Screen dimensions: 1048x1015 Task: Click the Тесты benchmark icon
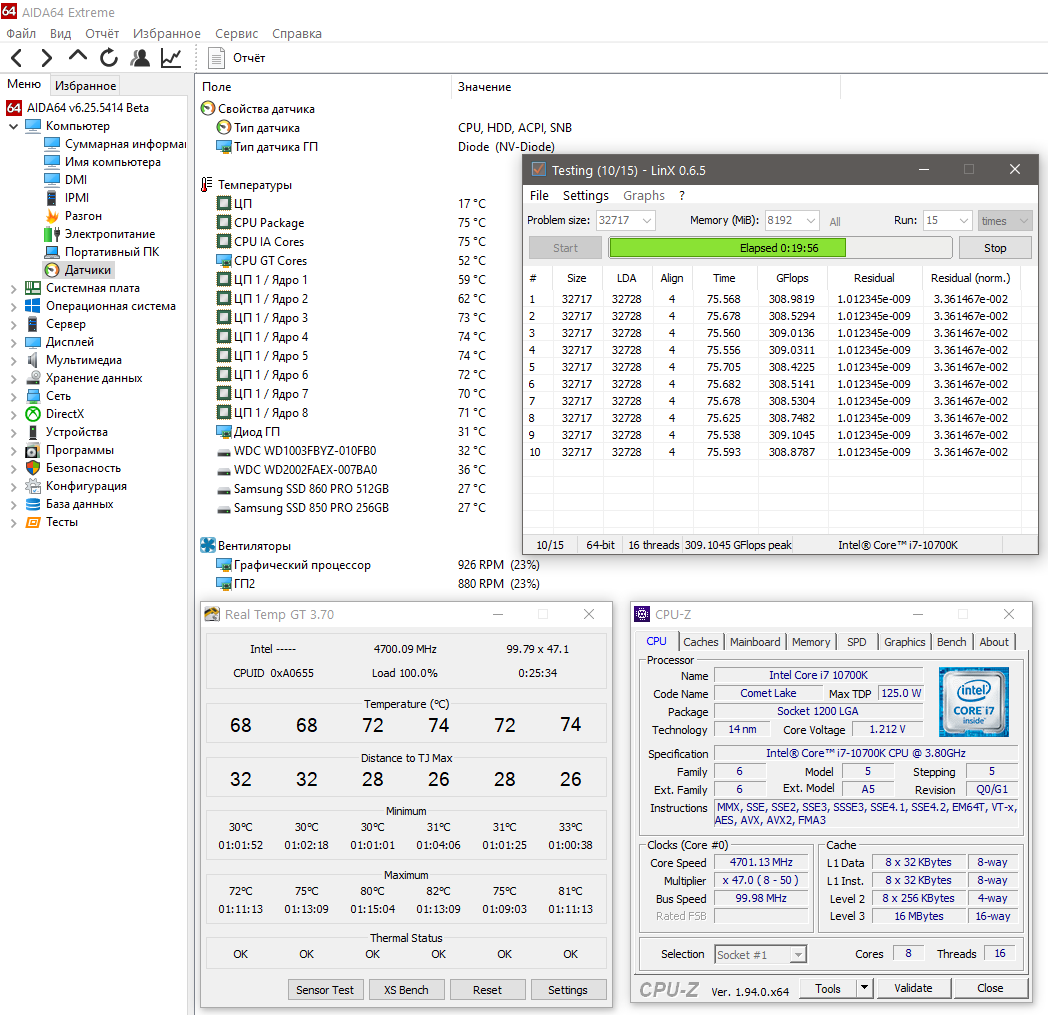(33, 522)
